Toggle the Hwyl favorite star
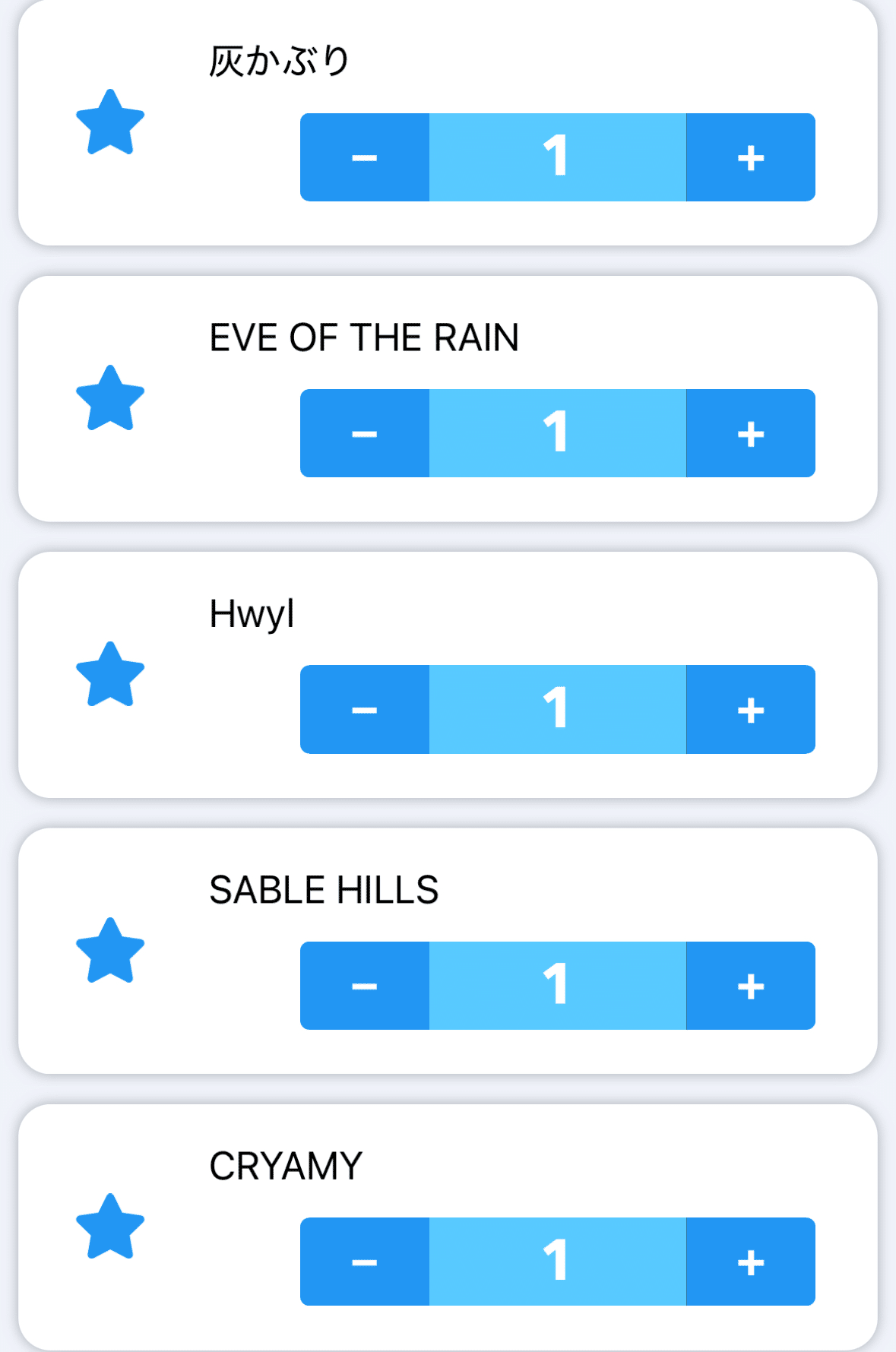 click(110, 675)
